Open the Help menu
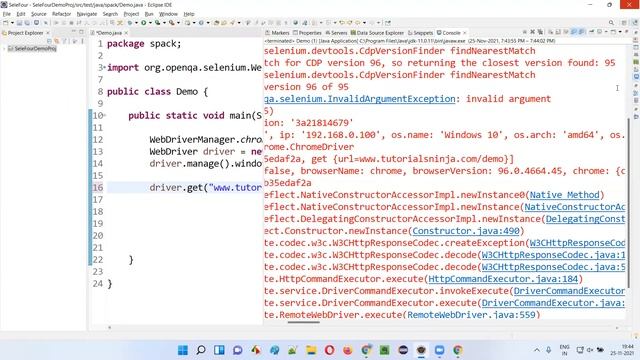The width and height of the screenshot is (640, 360). coord(189,14)
